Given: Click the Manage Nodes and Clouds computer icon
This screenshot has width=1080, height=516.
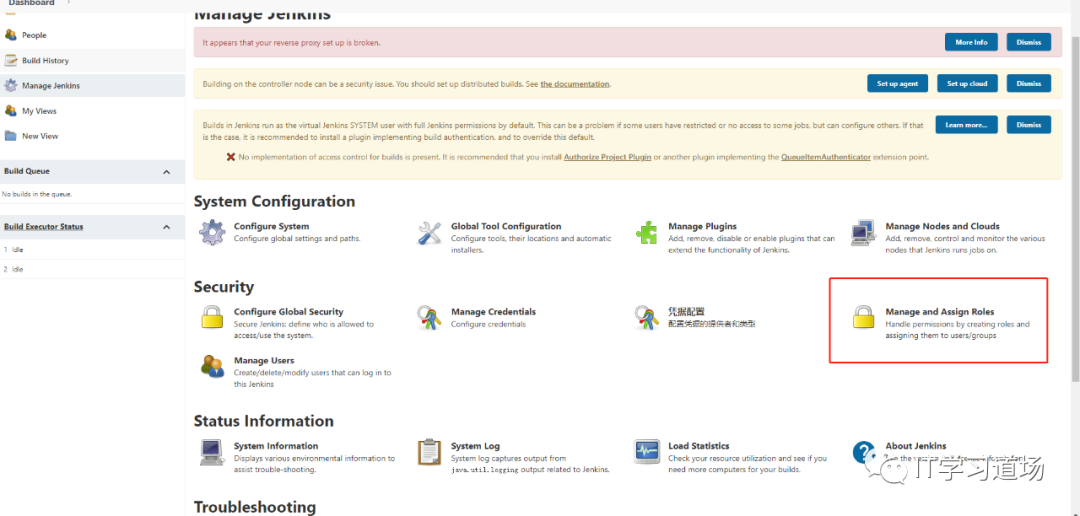Looking at the screenshot, I should coord(864,233).
